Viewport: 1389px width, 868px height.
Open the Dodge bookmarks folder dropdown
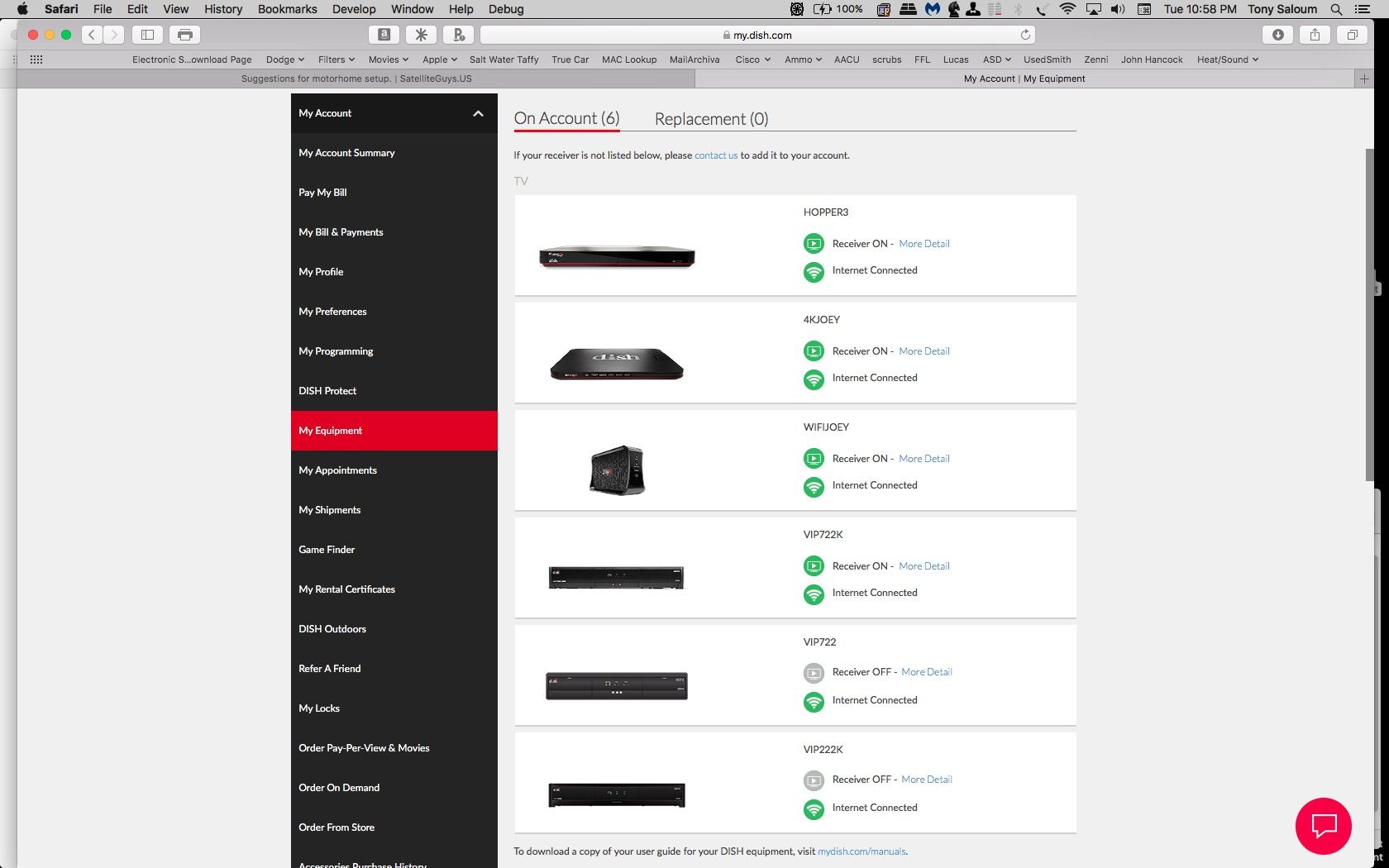(x=285, y=60)
